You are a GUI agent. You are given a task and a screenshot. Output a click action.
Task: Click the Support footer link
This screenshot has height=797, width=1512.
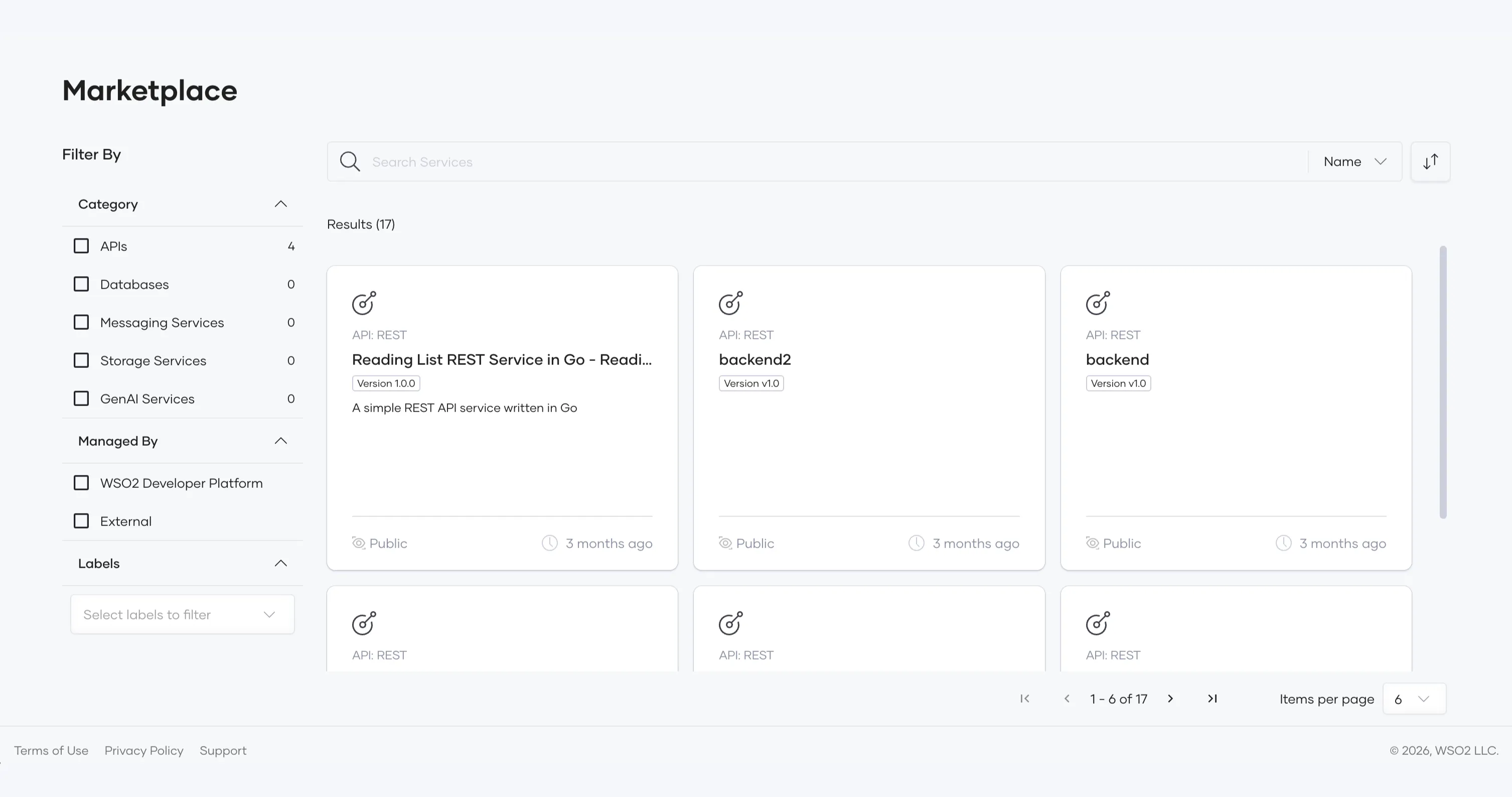coord(223,750)
